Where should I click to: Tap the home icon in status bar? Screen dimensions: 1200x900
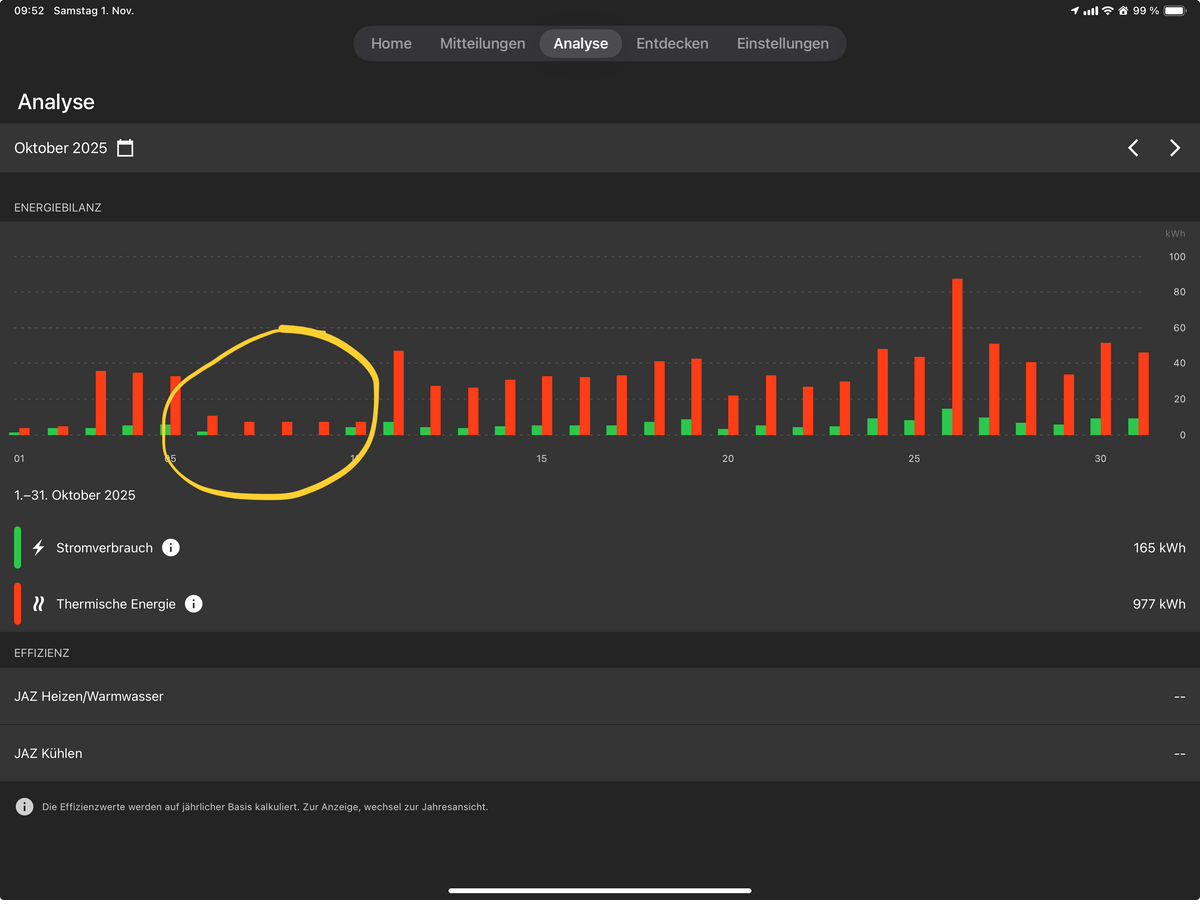pyautogui.click(x=1123, y=10)
